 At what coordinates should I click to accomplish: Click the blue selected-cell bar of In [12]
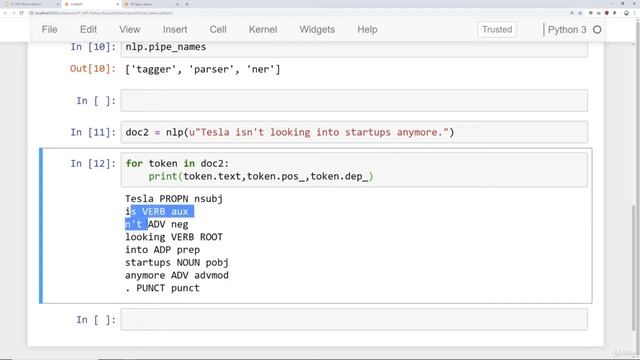(x=41, y=226)
